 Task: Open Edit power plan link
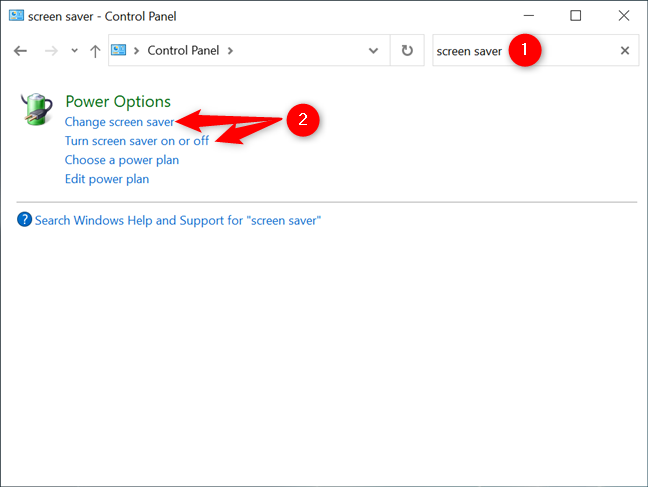click(x=107, y=179)
